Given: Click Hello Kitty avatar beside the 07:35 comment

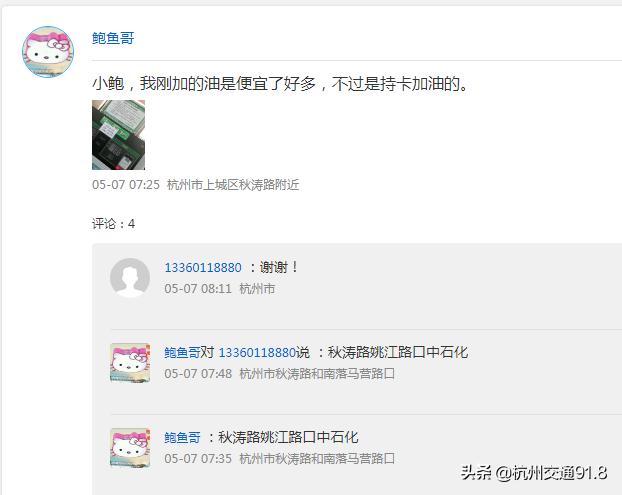Looking at the screenshot, I should coord(130,447).
